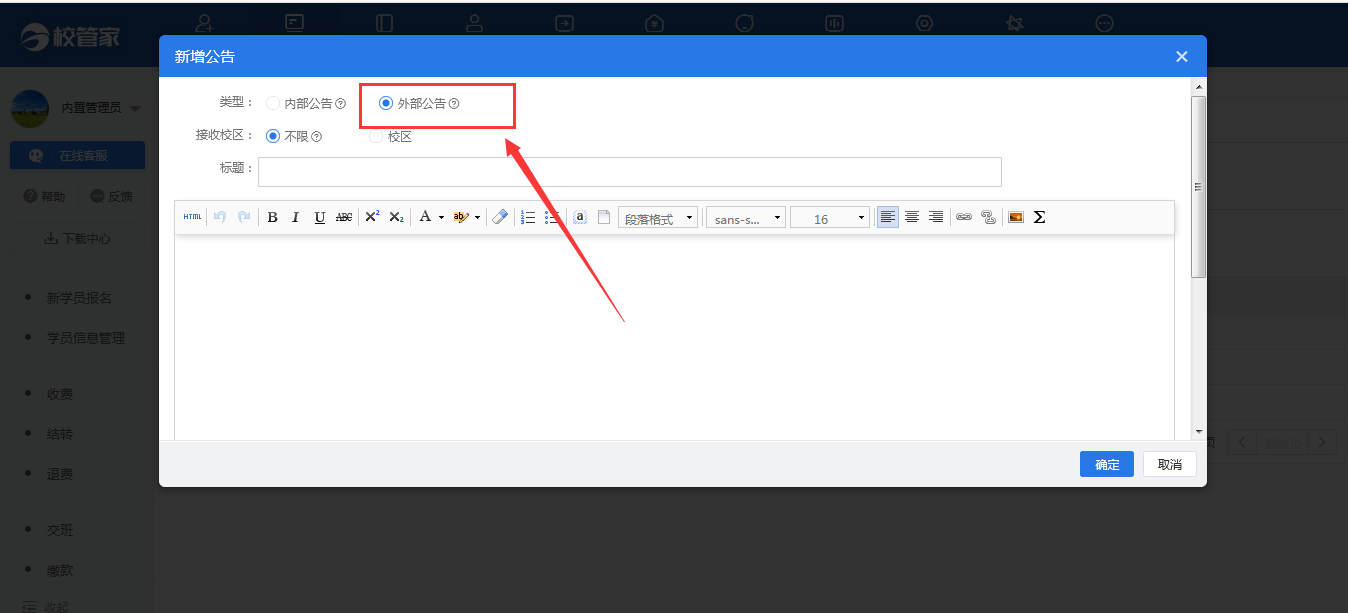
Task: Toggle bold formatting
Action: pos(272,217)
